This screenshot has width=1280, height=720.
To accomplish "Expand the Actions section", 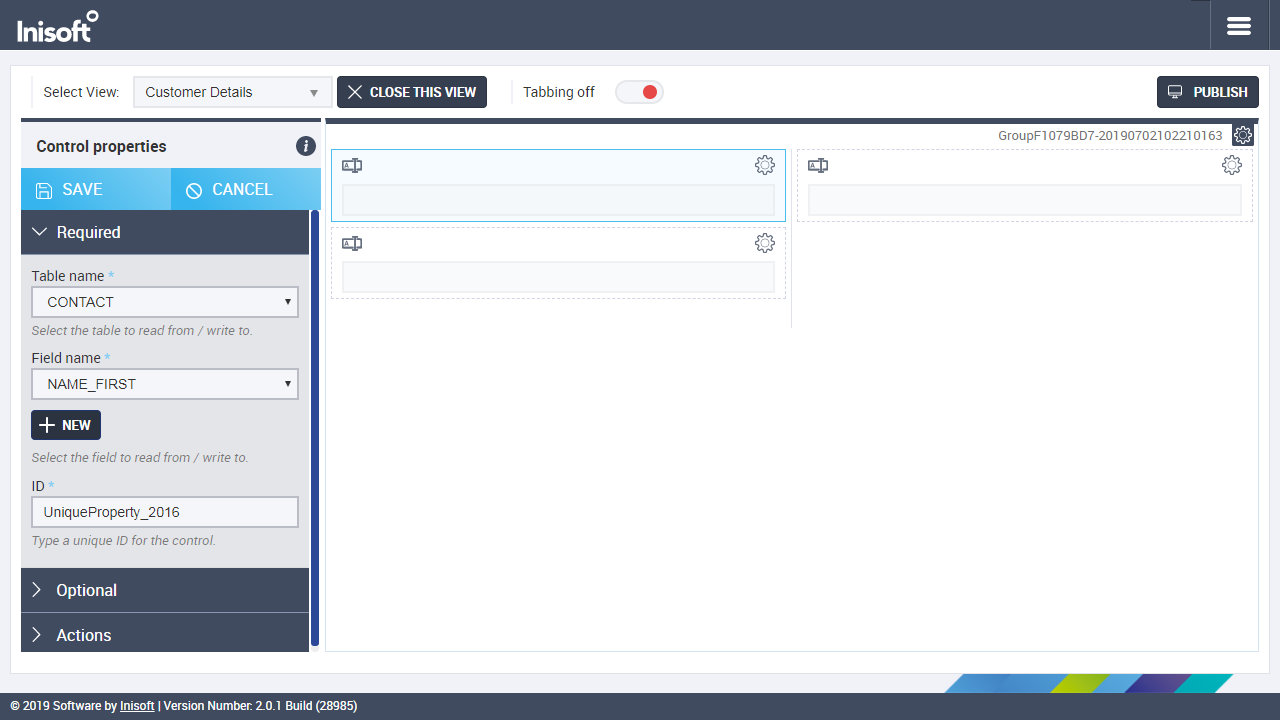I will [x=165, y=634].
